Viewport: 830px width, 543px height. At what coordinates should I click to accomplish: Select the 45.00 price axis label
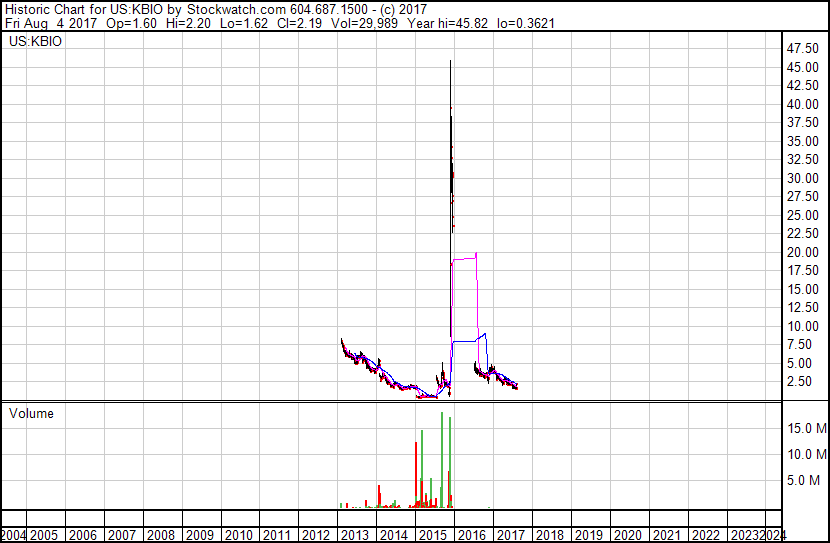(802, 67)
